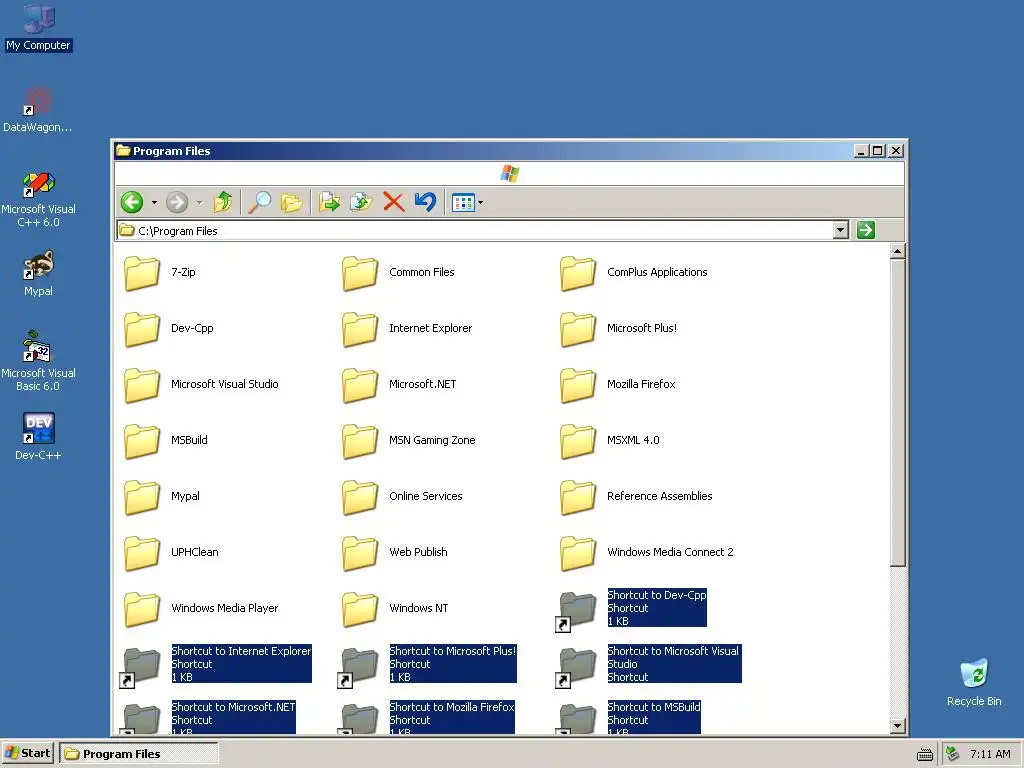Screen dimensions: 1024x768
Task: Open the Views toolbar button
Action: click(463, 203)
